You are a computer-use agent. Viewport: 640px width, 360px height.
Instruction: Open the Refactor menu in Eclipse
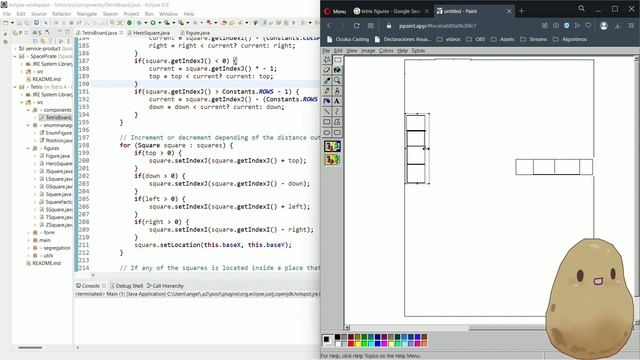pos(62,14)
